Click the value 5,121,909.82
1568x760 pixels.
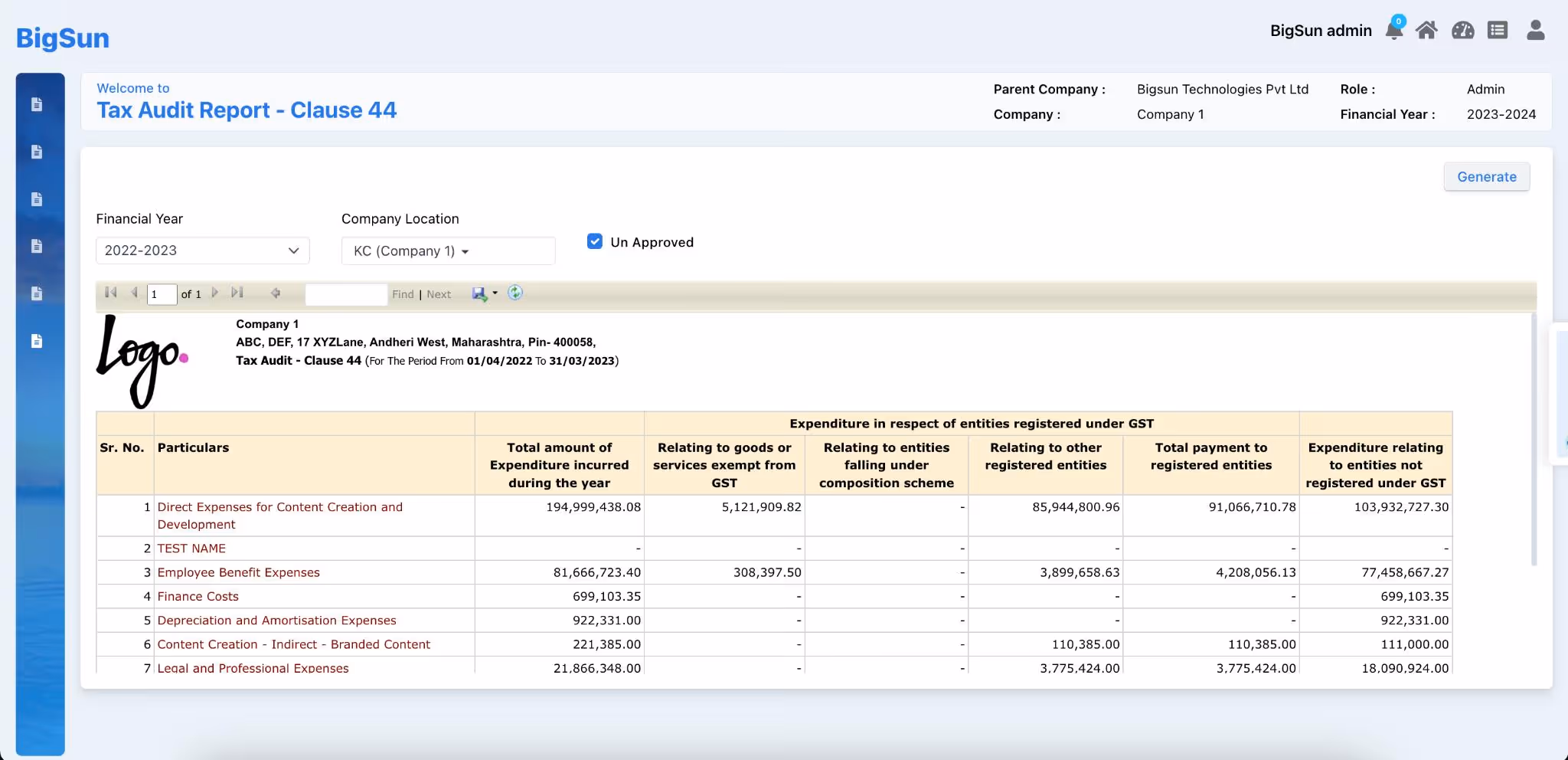pyautogui.click(x=762, y=507)
